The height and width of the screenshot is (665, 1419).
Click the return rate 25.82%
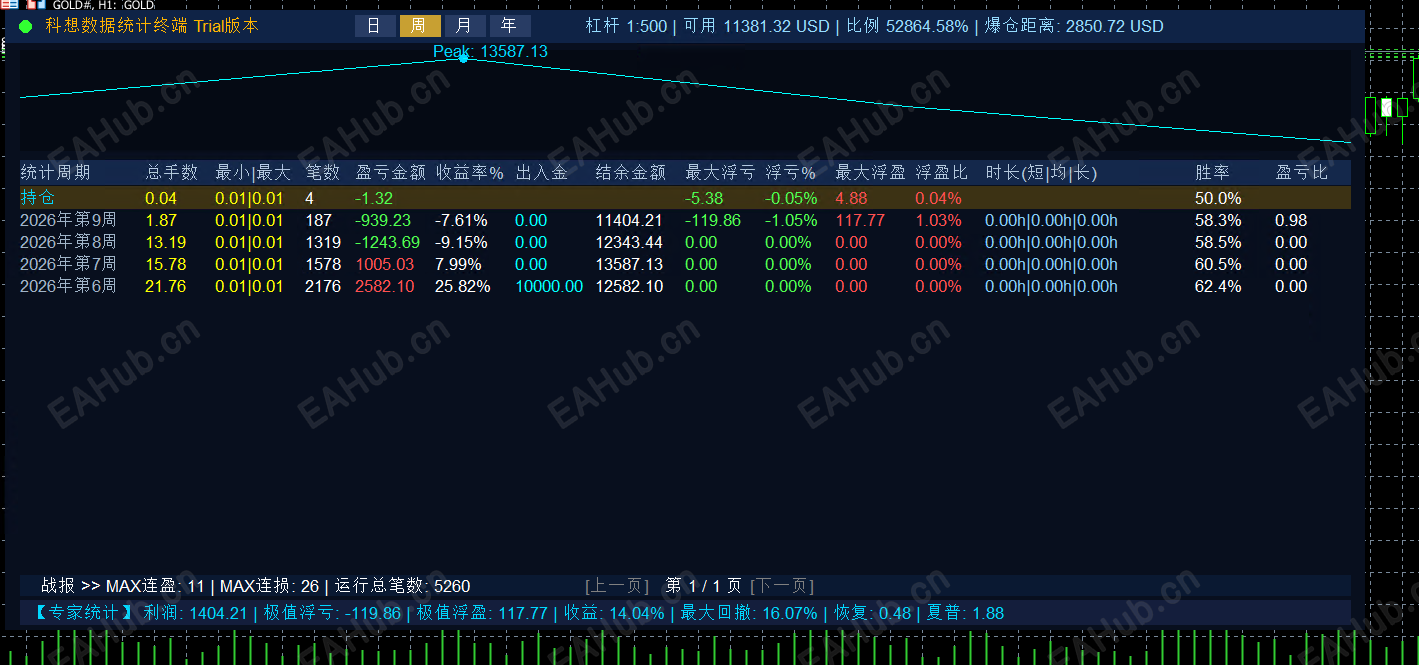[463, 286]
